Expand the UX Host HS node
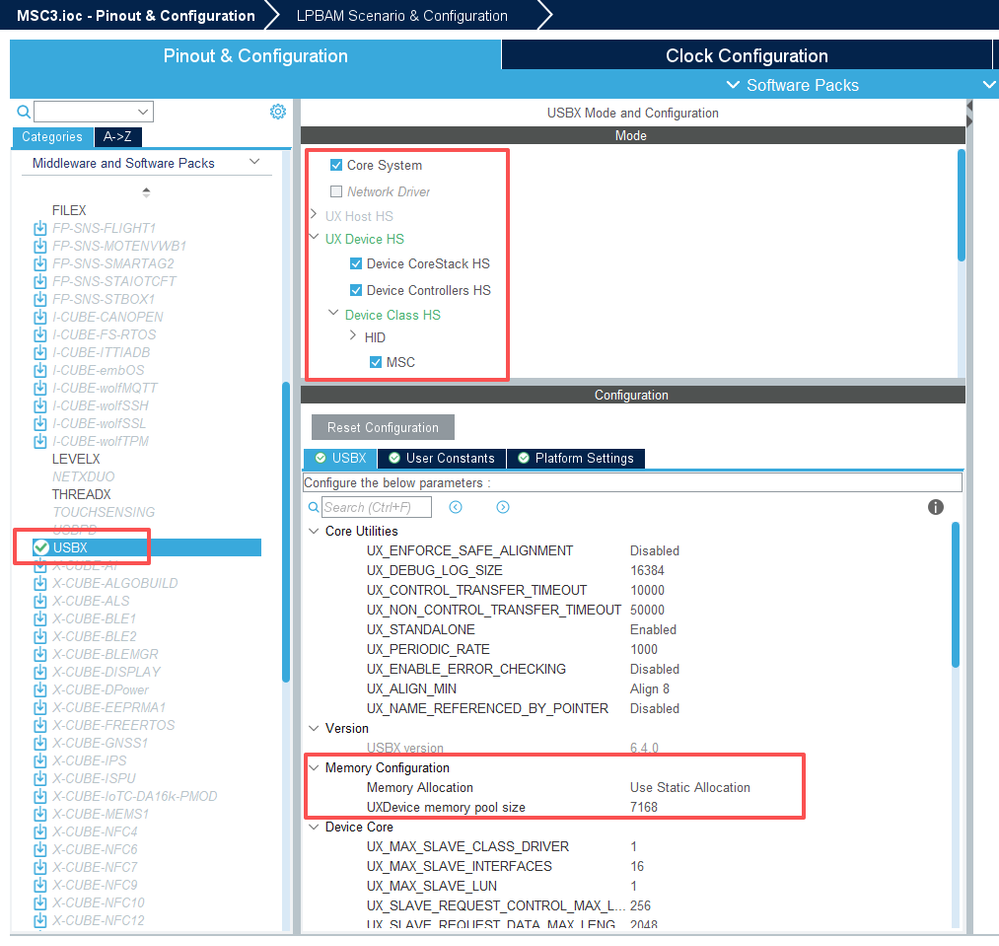The image size is (999, 946). click(313, 214)
